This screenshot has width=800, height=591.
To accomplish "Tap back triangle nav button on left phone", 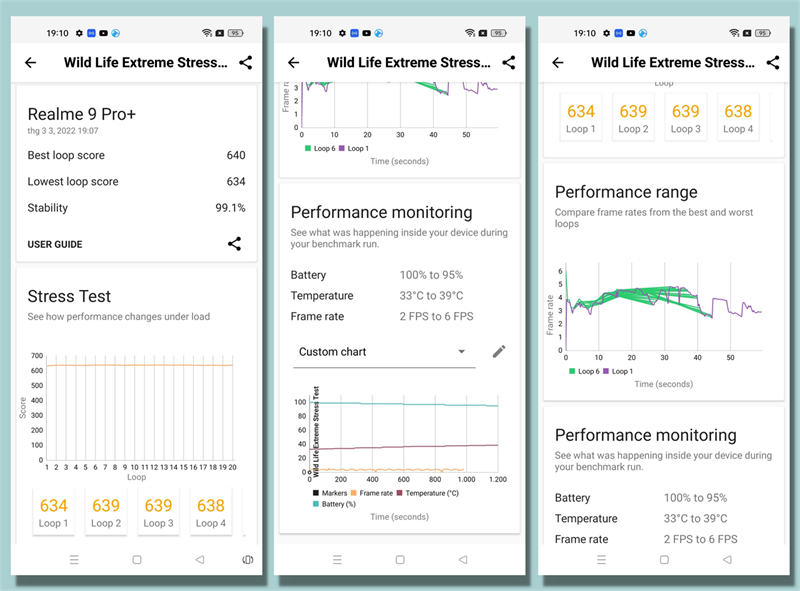I will pyautogui.click(x=199, y=560).
